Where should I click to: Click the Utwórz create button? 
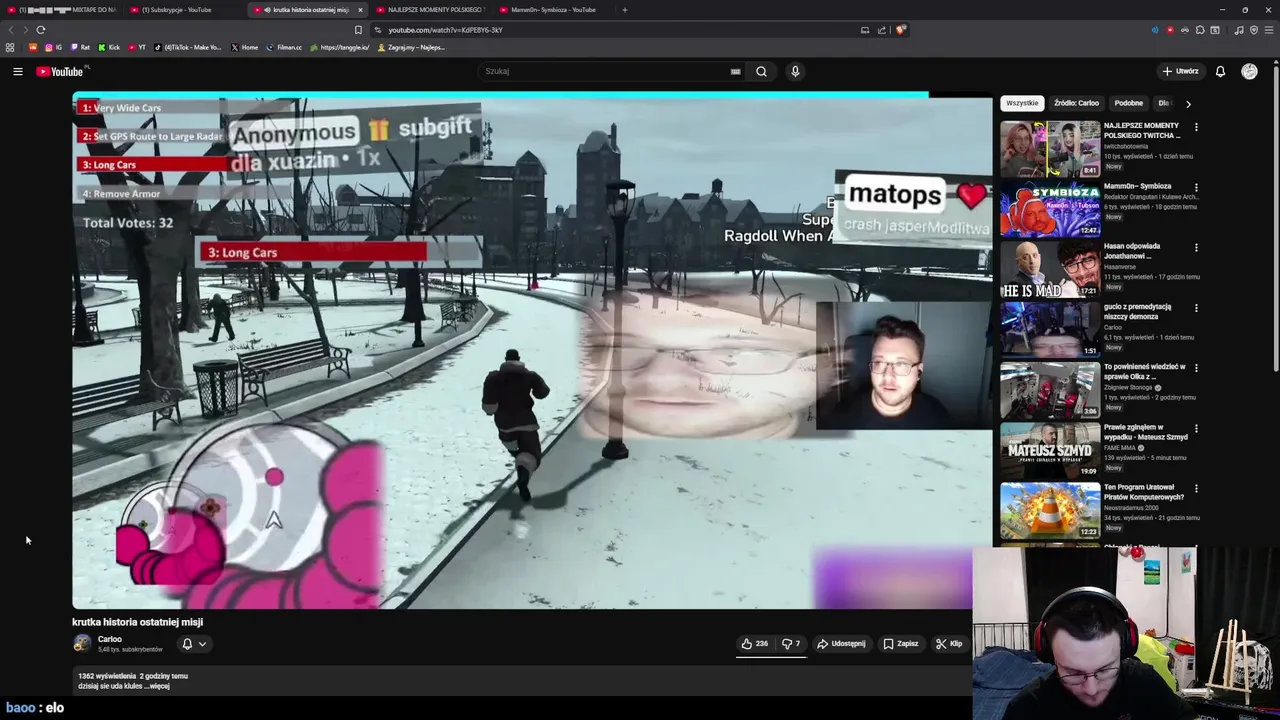coord(1181,71)
